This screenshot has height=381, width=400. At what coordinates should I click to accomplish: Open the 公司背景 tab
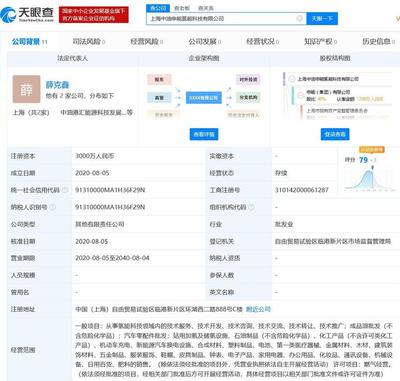[29, 42]
